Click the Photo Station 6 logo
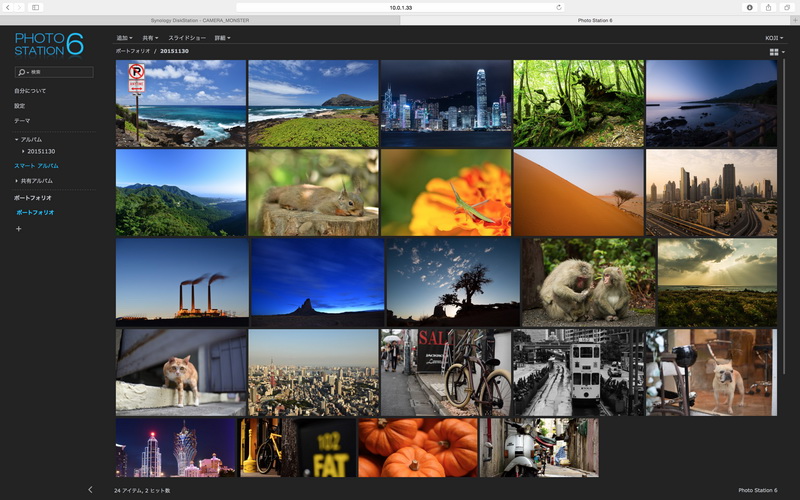This screenshot has width=800, height=500. pyautogui.click(x=49, y=44)
